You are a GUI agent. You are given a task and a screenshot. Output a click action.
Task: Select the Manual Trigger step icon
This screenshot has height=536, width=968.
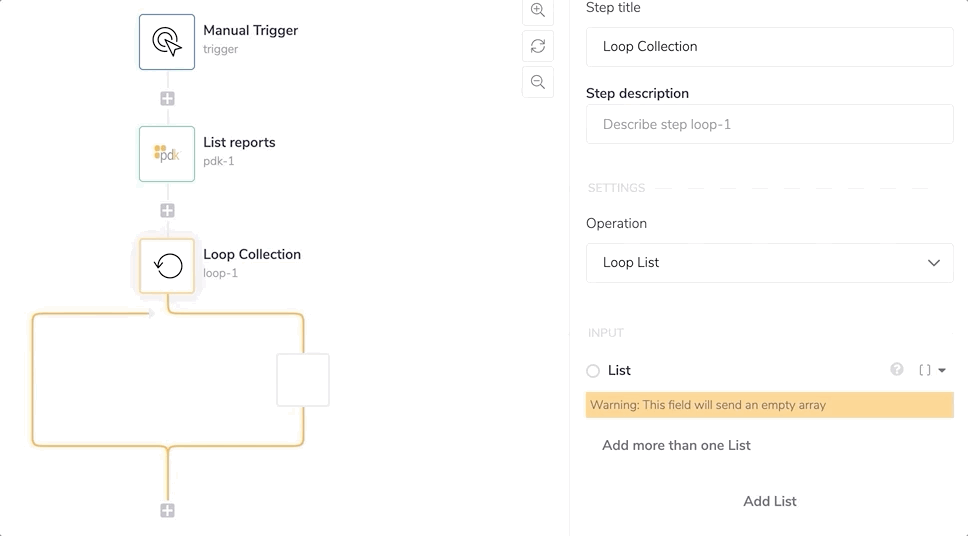pos(167,41)
